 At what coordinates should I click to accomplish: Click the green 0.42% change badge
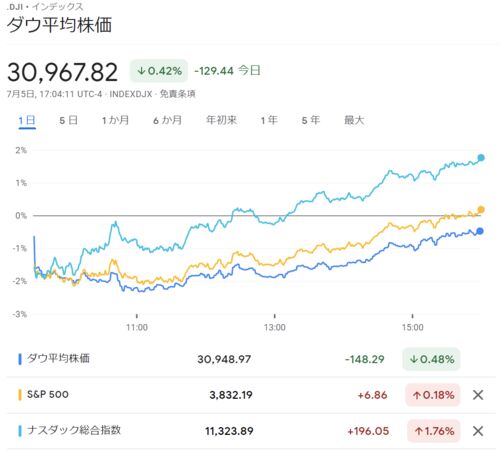tap(159, 71)
